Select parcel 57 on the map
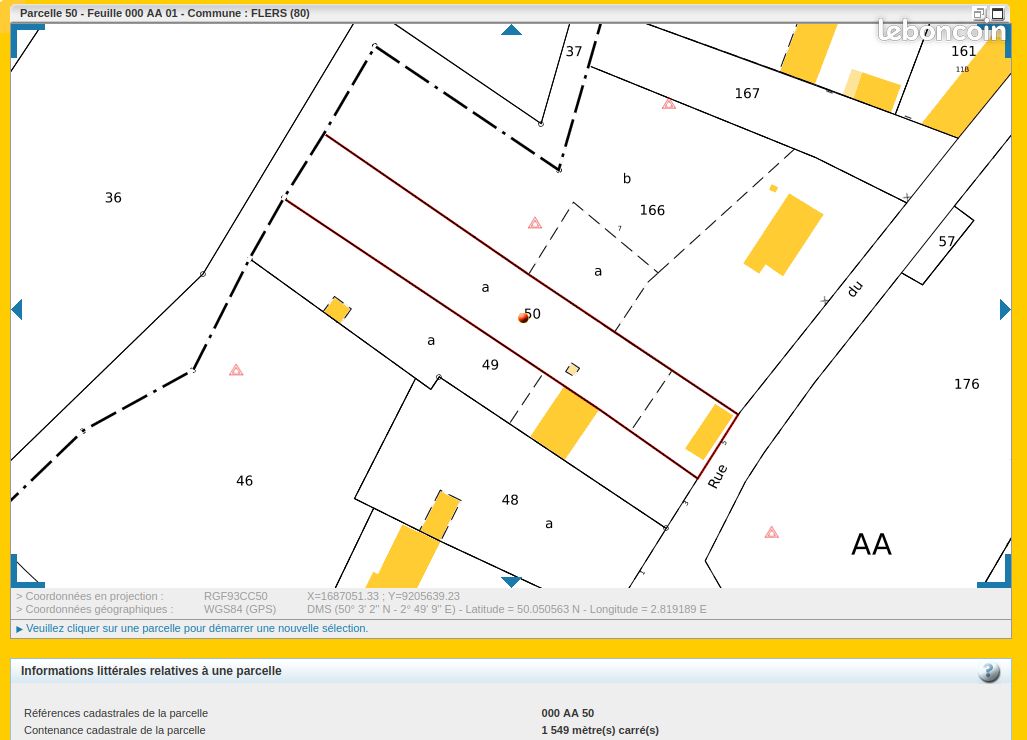 coord(946,241)
